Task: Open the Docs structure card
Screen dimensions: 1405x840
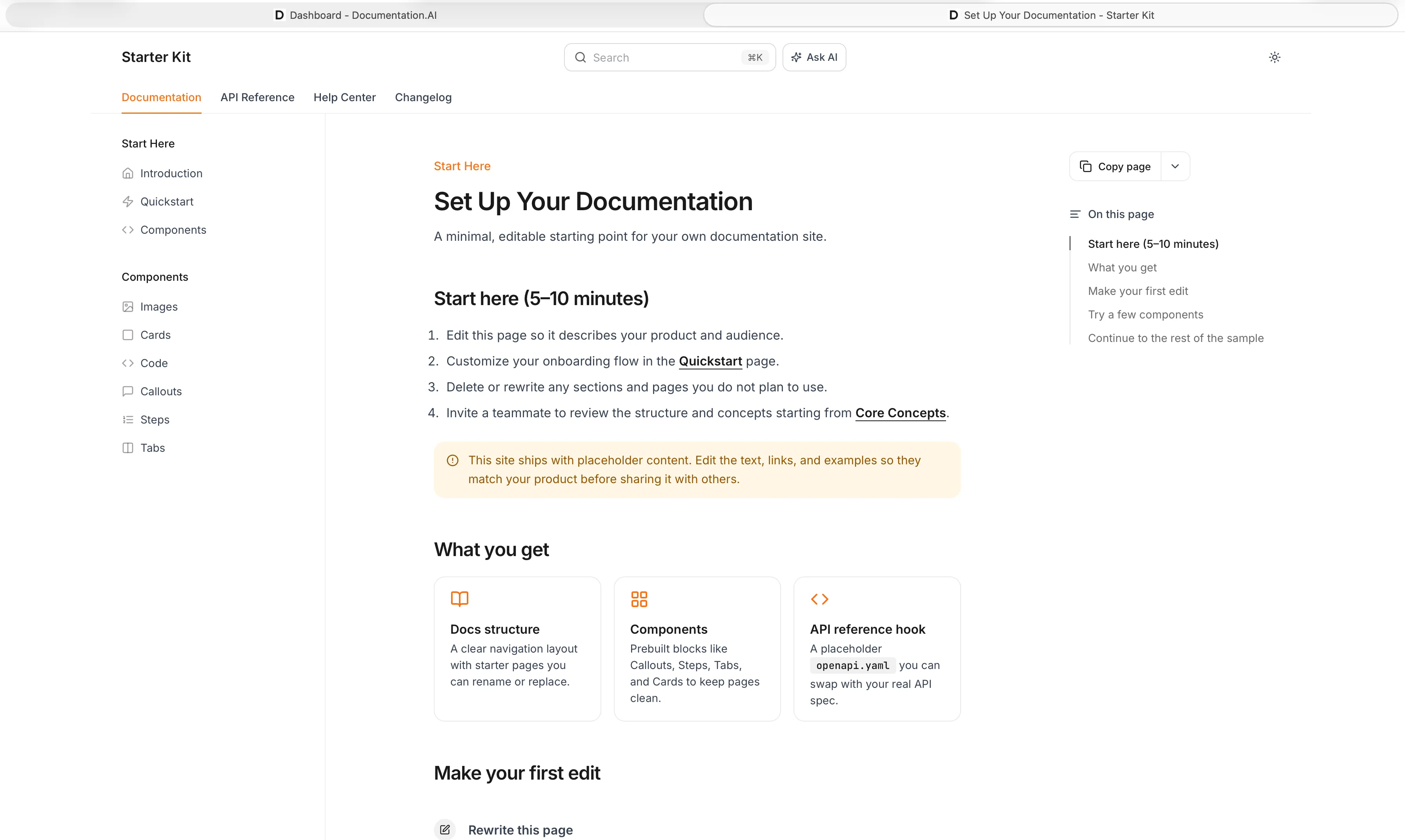Action: [x=517, y=649]
